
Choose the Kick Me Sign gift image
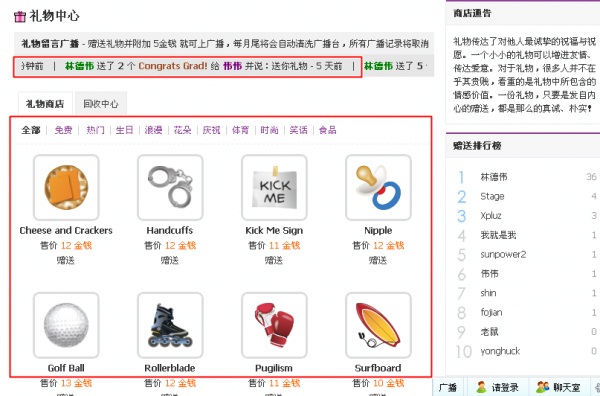[x=274, y=187]
